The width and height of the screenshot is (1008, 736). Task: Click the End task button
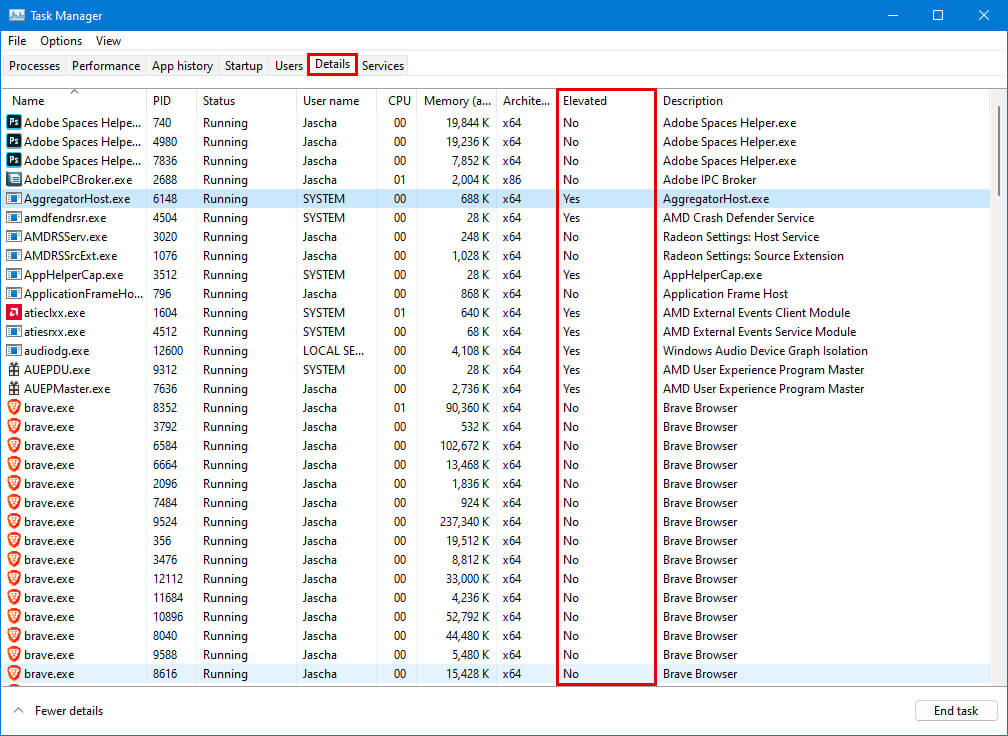pyautogui.click(x=956, y=711)
